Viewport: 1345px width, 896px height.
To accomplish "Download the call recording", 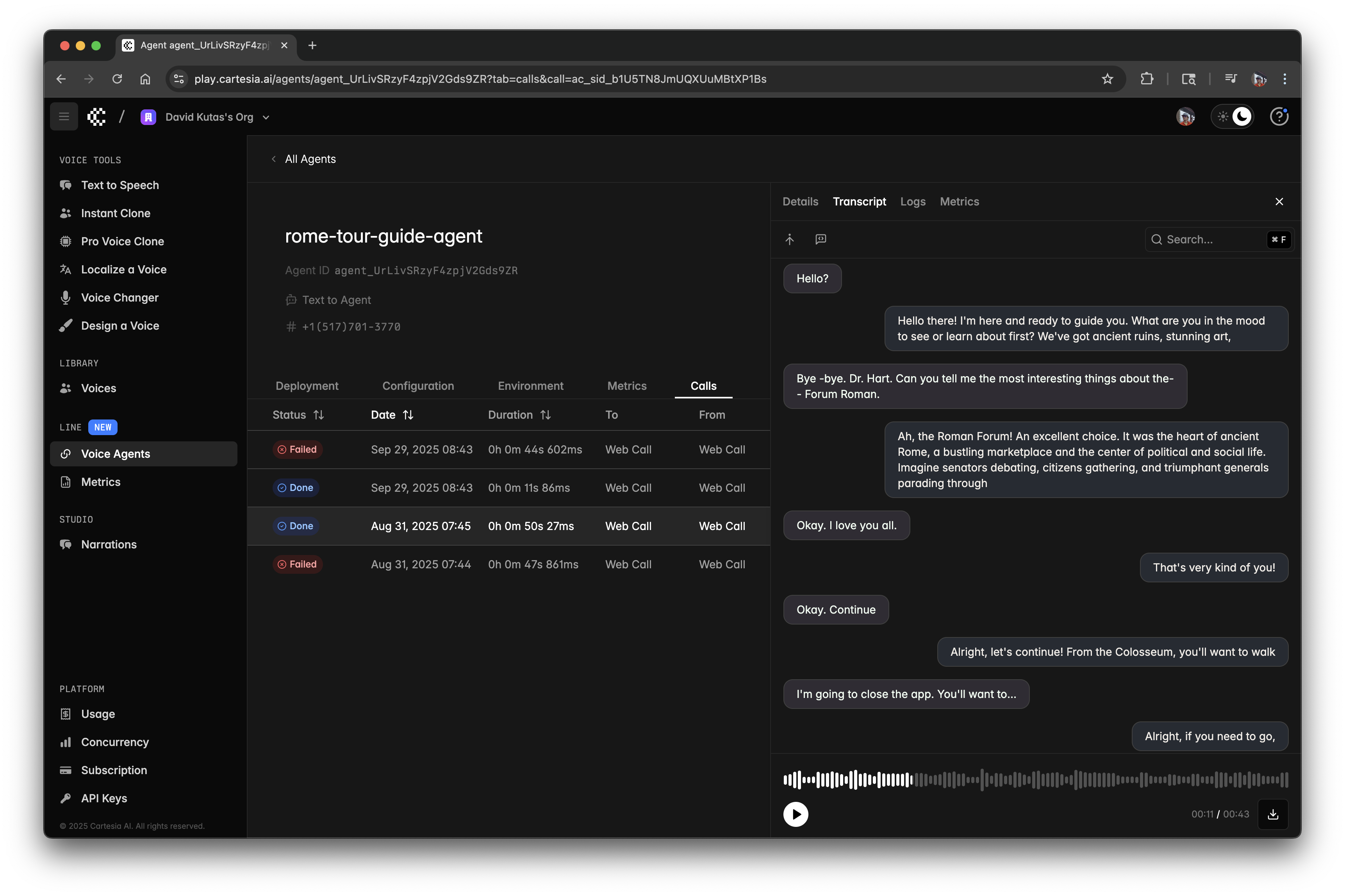I will pyautogui.click(x=1273, y=814).
